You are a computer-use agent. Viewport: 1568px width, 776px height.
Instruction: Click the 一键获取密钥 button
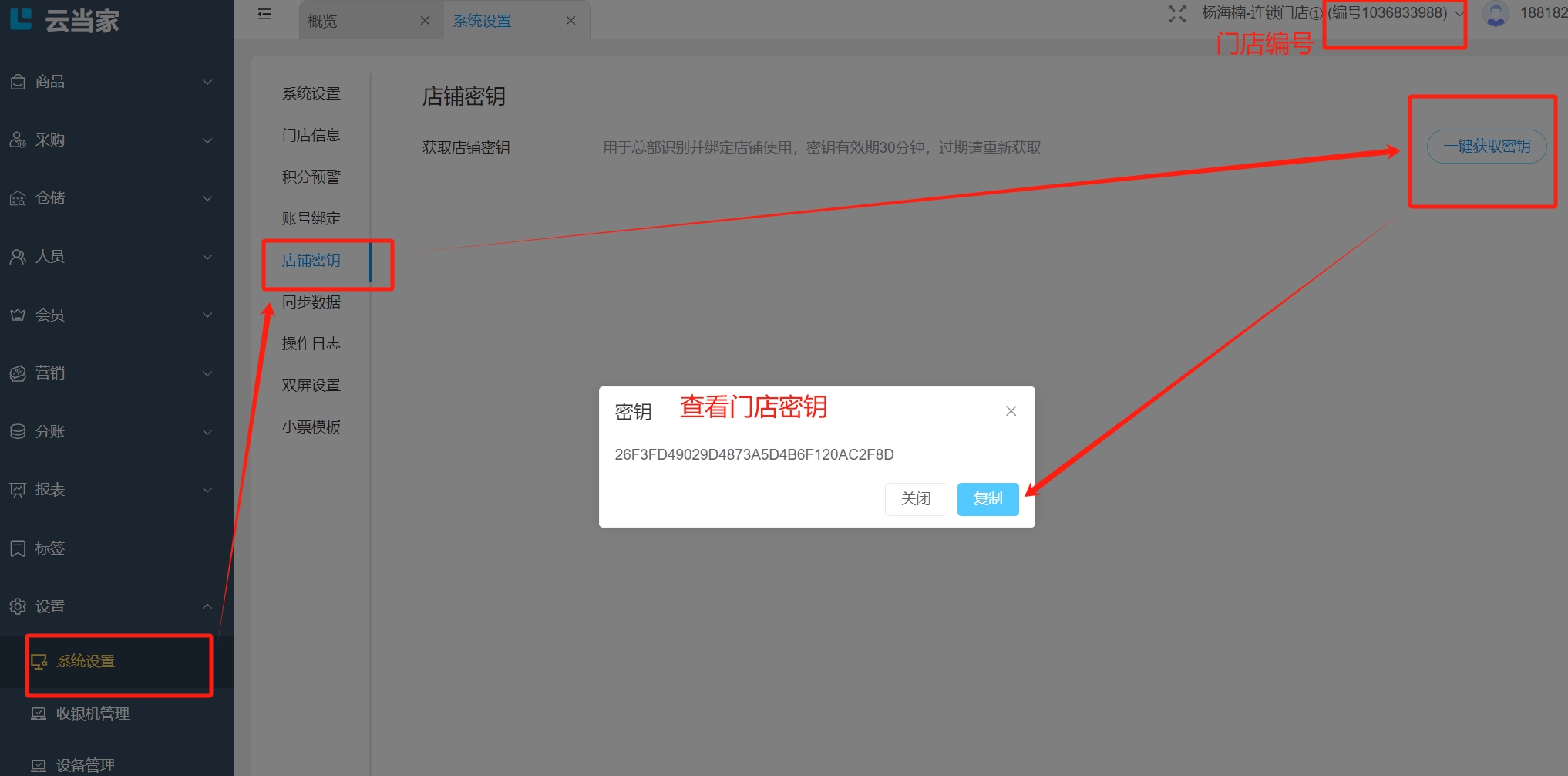[x=1486, y=147]
